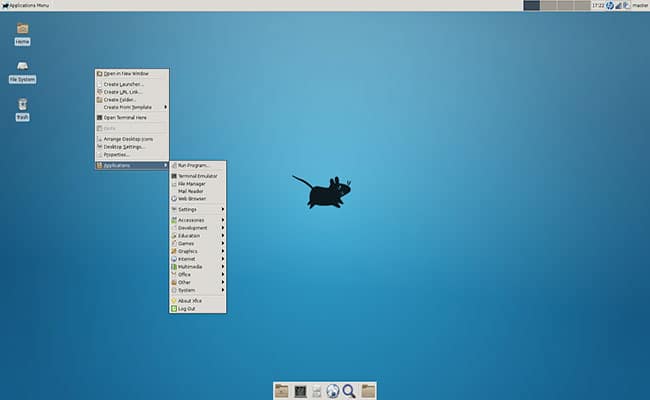Screen dimensions: 650x400
Task: Open the rightmost folder icon in the dock
Action: (x=368, y=391)
